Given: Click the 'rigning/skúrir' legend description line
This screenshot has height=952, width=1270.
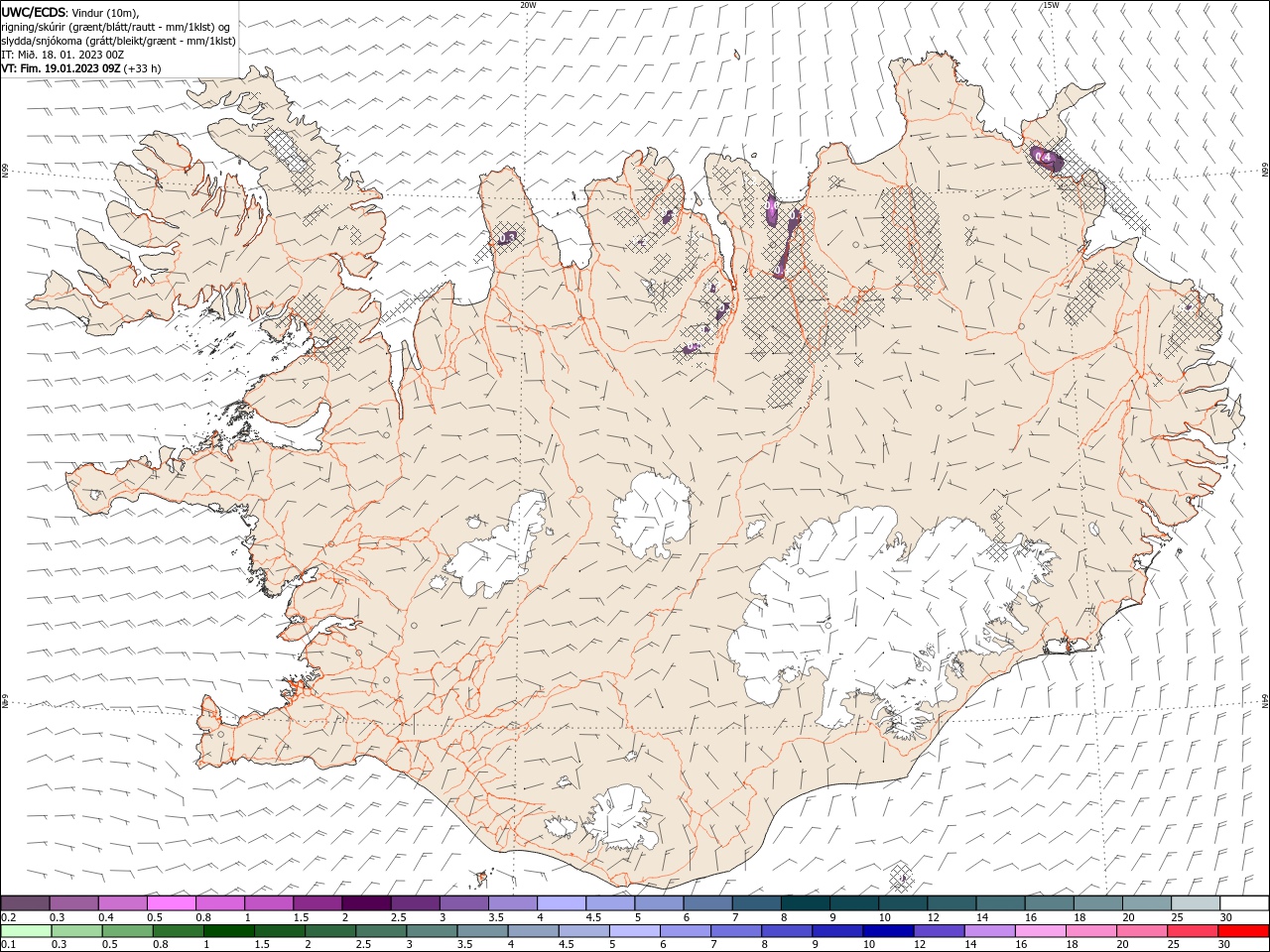Looking at the screenshot, I should 115,27.
